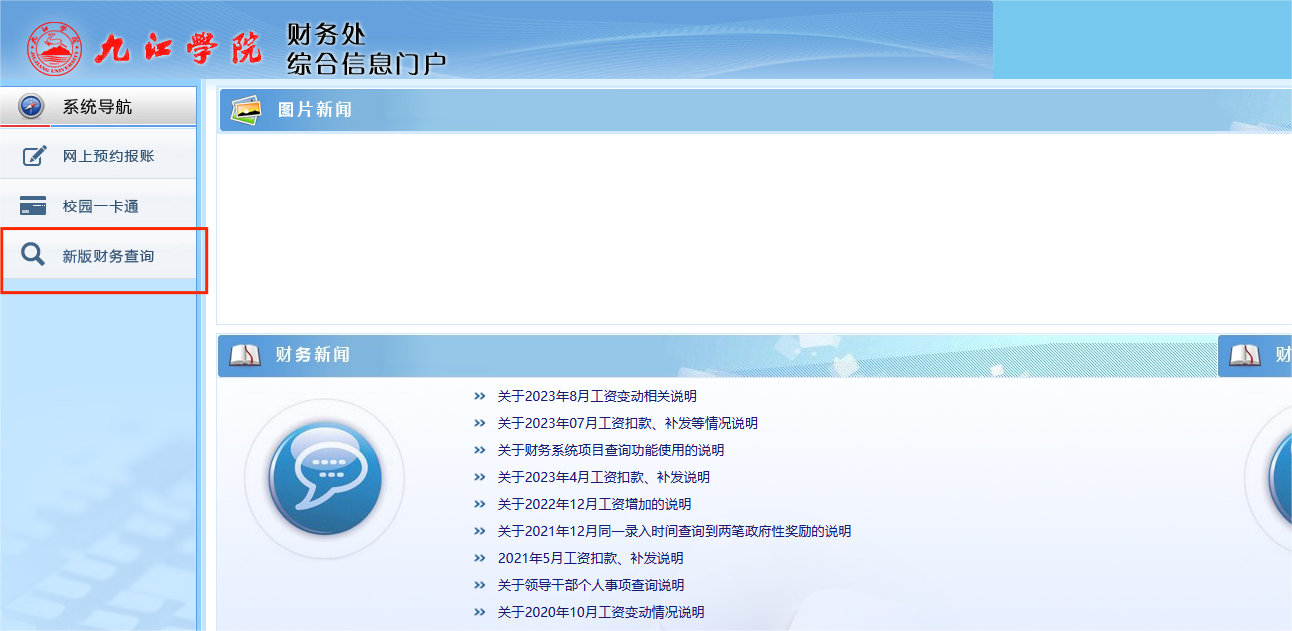Screen dimensions: 1292x631
Task: Open 关于领导干部个人事项查询说明 link
Action: click(590, 585)
